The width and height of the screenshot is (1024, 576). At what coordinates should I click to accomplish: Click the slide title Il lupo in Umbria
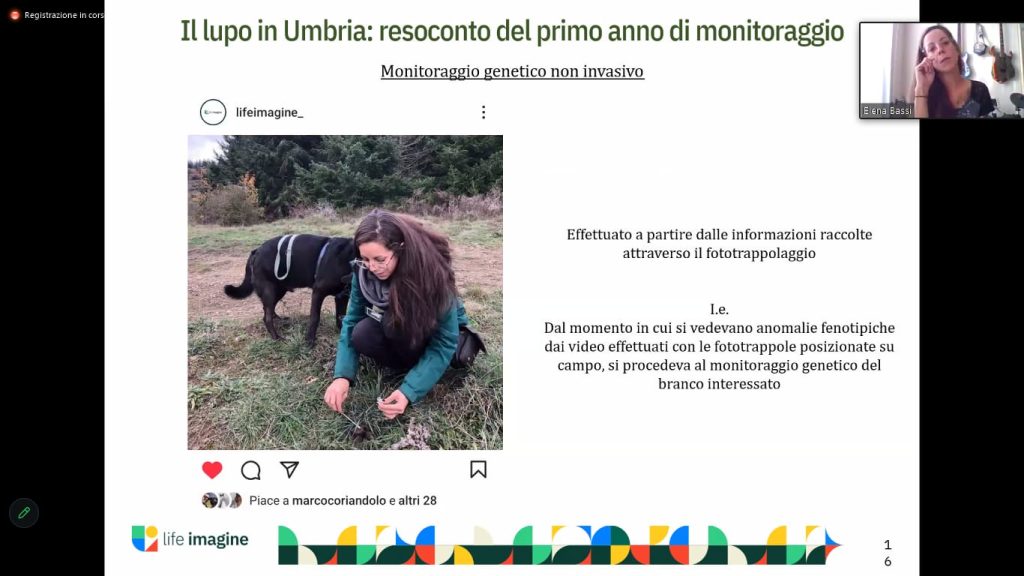tap(512, 31)
